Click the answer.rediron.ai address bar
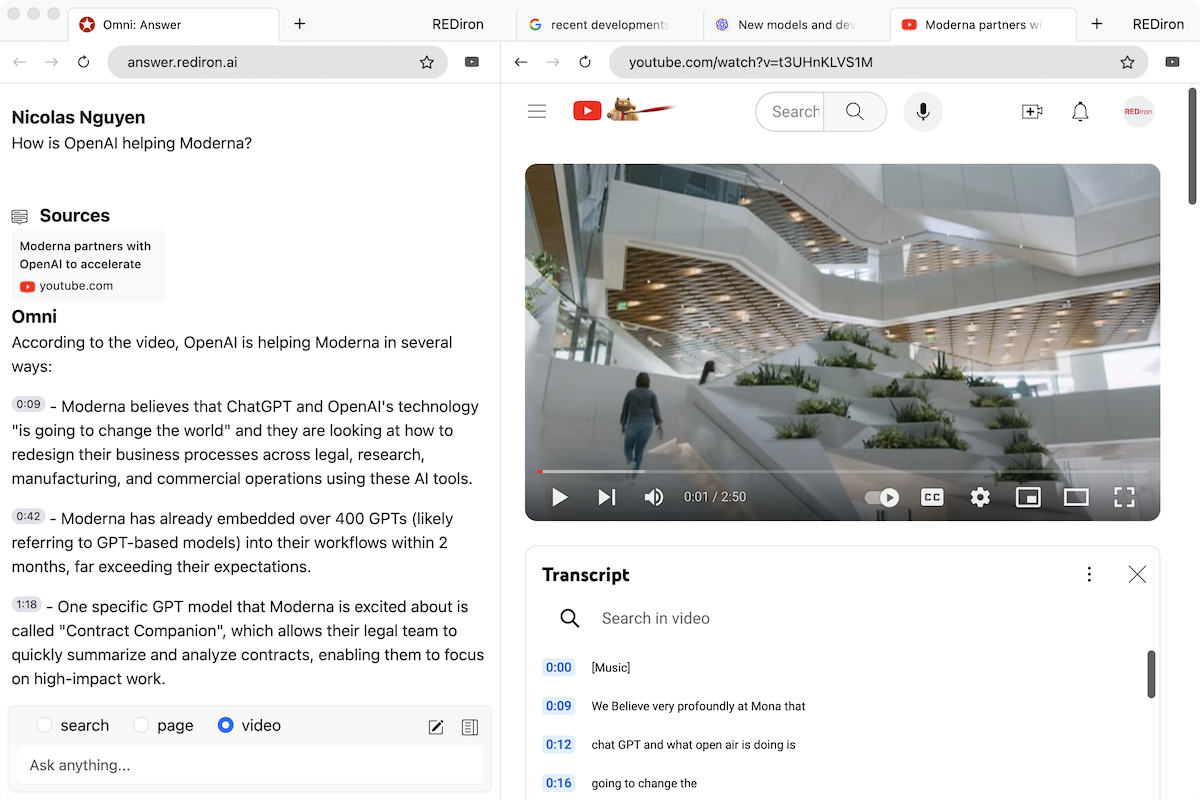 (278, 62)
